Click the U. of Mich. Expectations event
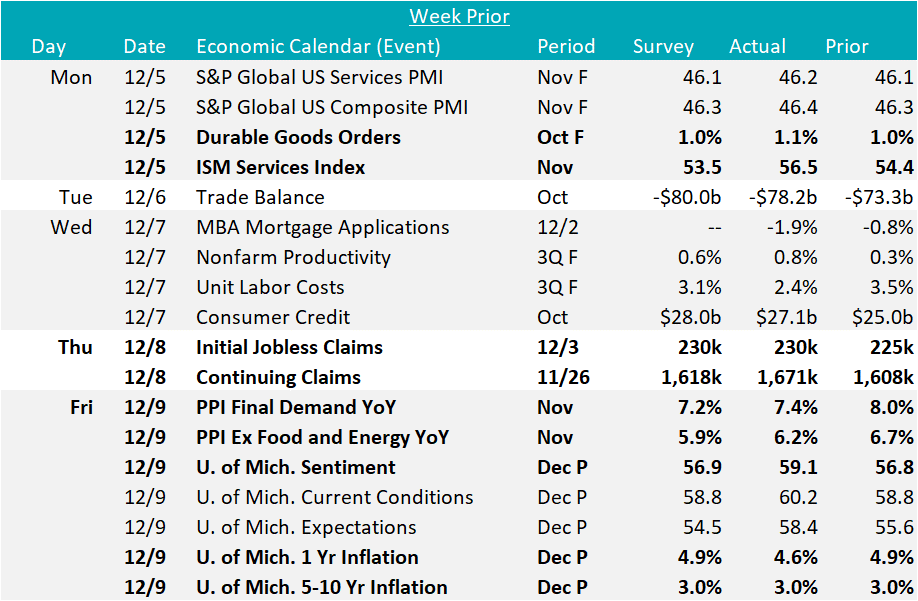The image size is (918, 601). tap(306, 527)
